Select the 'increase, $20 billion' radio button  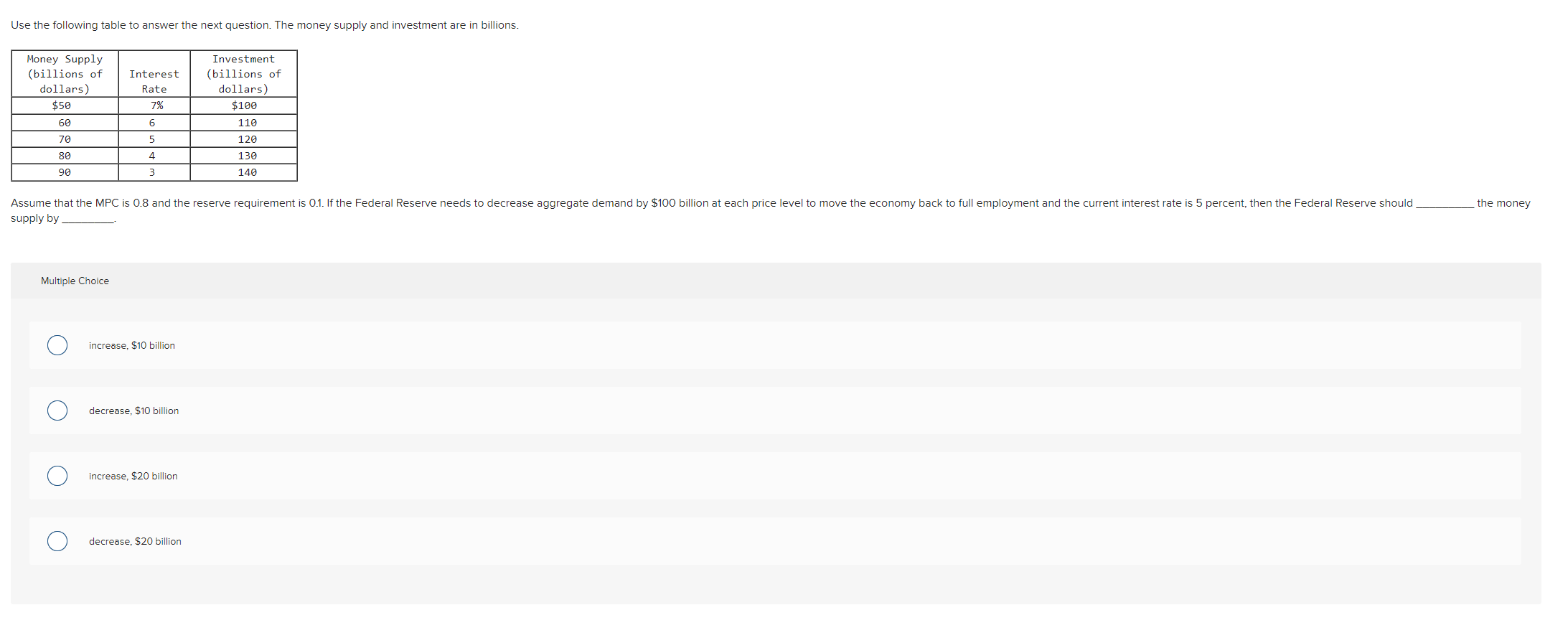(57, 476)
